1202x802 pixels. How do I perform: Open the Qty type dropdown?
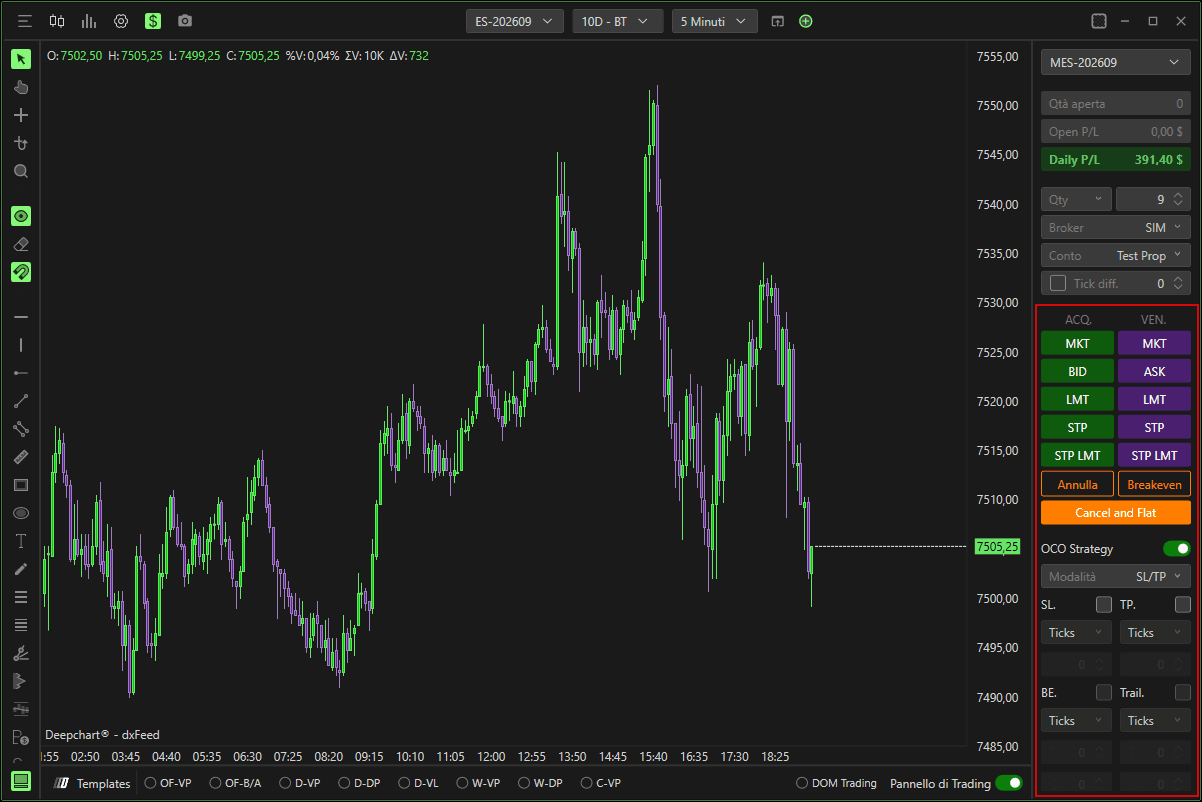point(1076,200)
